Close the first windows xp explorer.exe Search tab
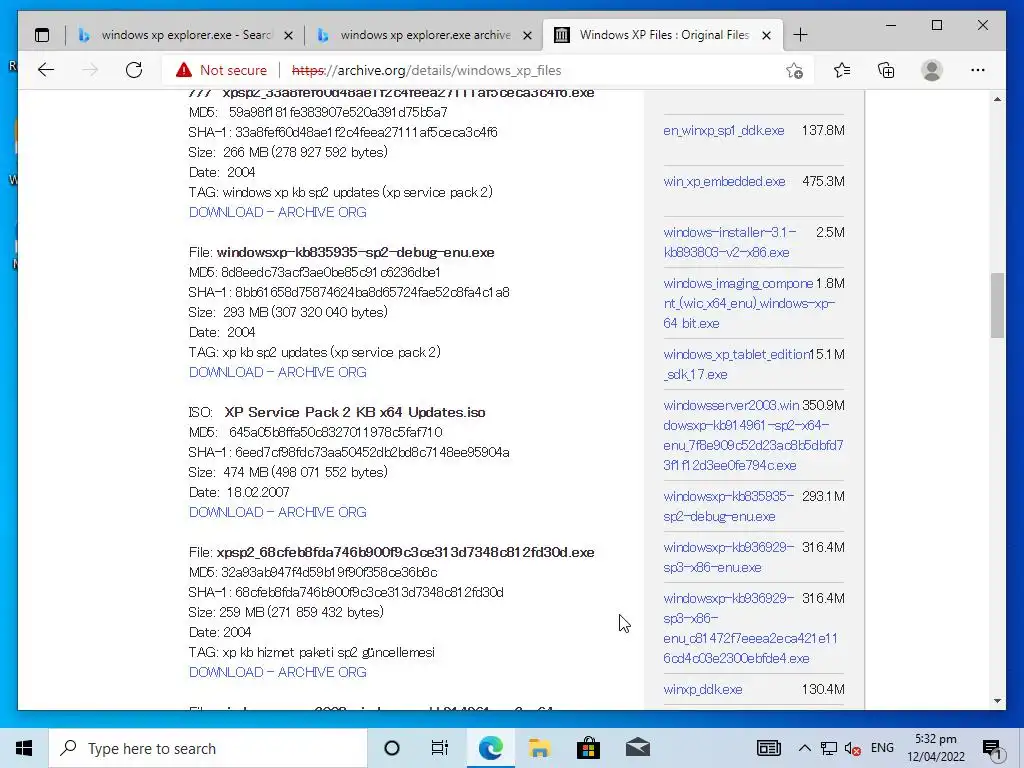The image size is (1024, 768). 288,35
